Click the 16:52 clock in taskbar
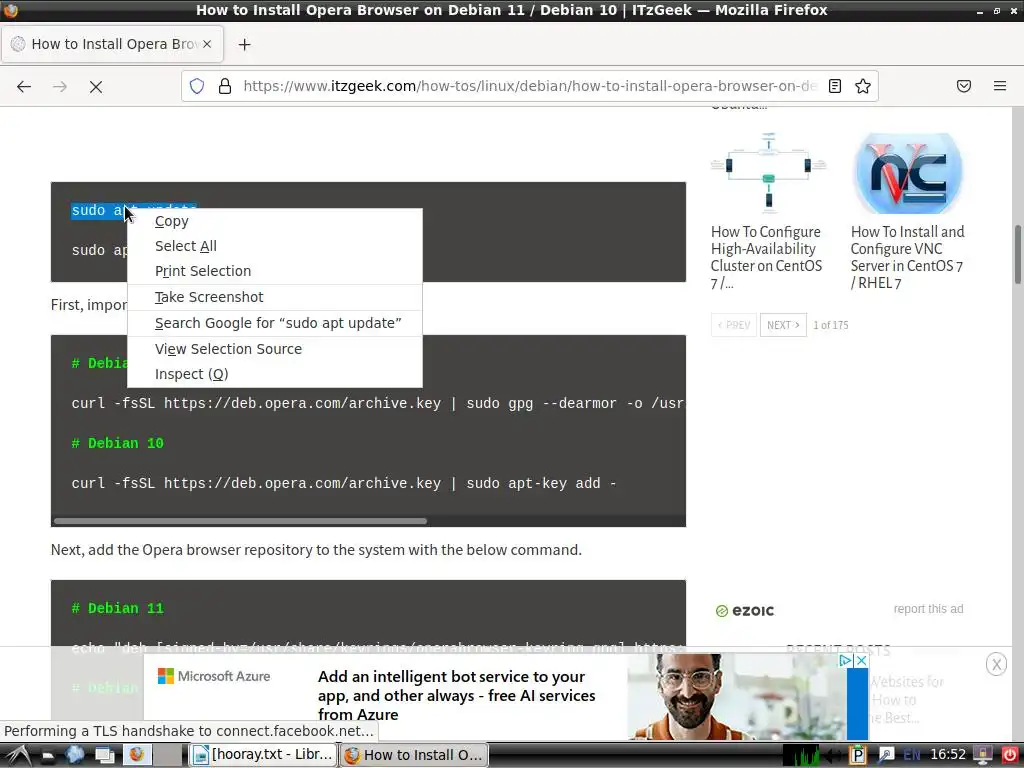Viewport: 1024px width, 768px height. [948, 755]
